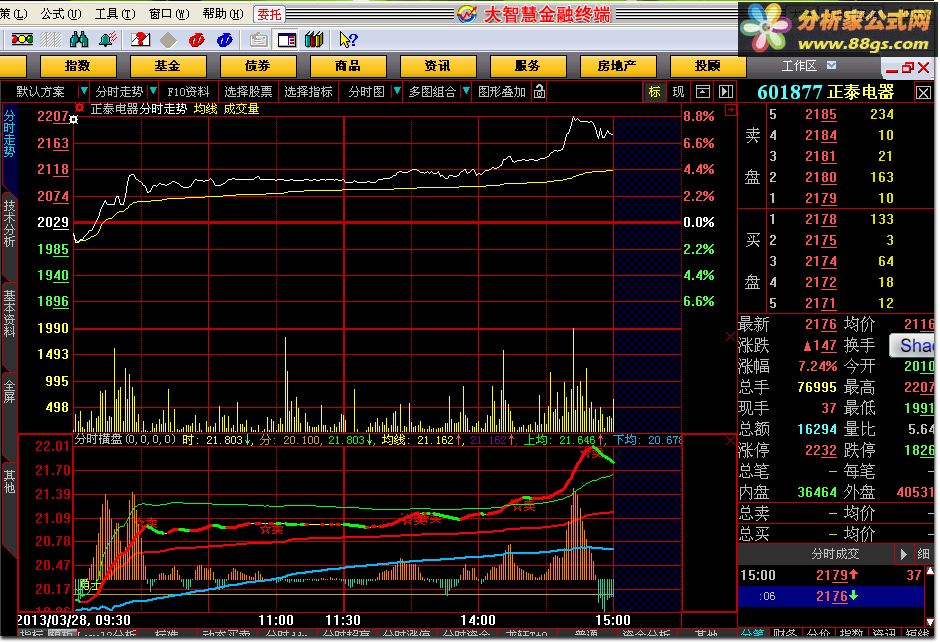Click the gray hatched pattern toolbar icon

[x=50, y=40]
